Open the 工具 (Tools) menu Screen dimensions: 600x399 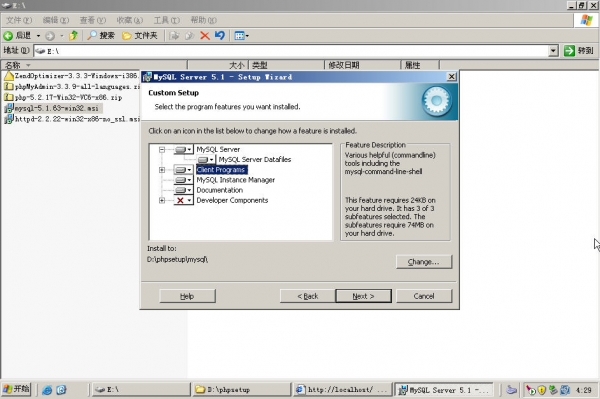click(167, 20)
